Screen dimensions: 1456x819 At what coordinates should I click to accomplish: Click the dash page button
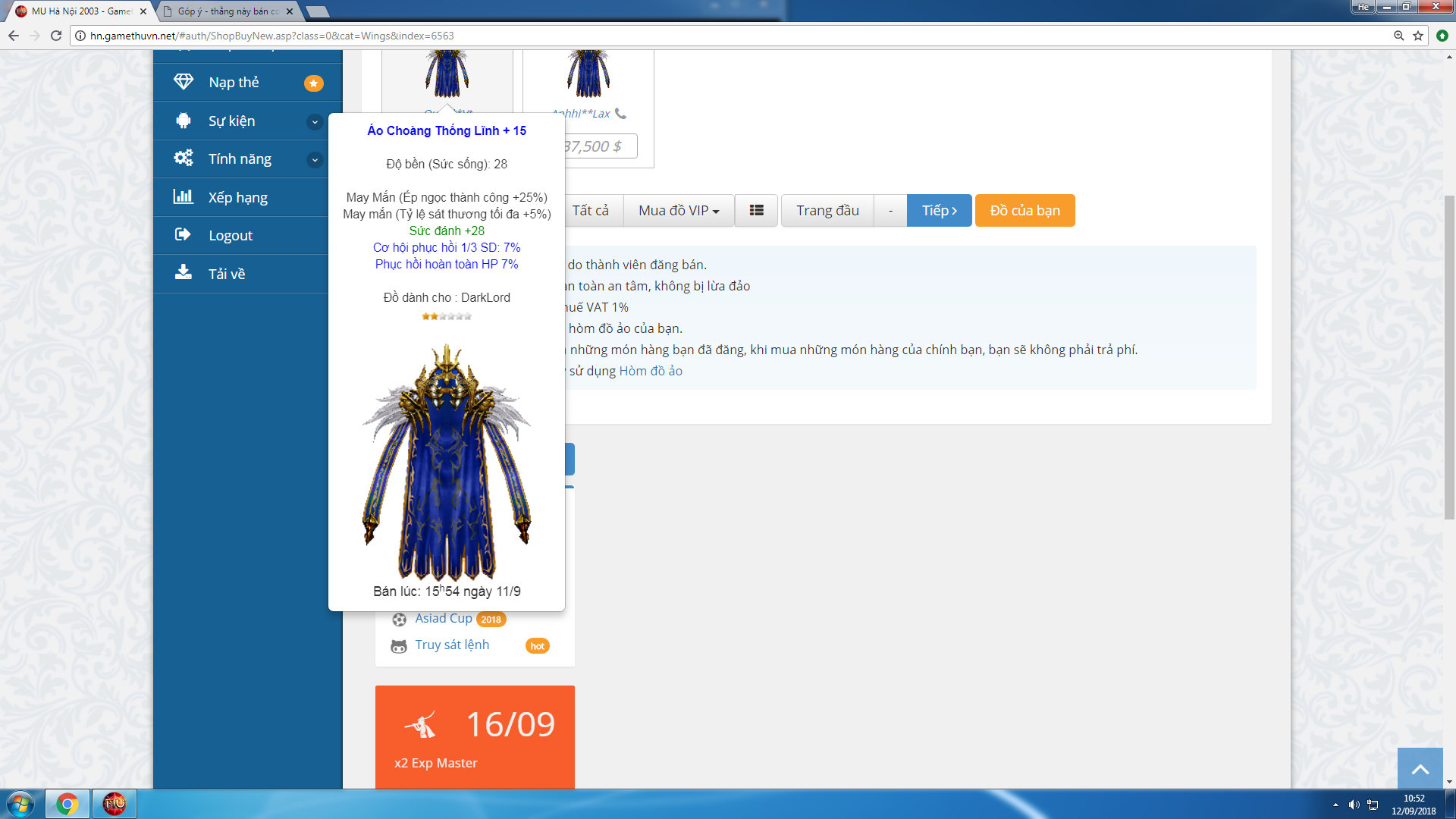click(x=890, y=210)
